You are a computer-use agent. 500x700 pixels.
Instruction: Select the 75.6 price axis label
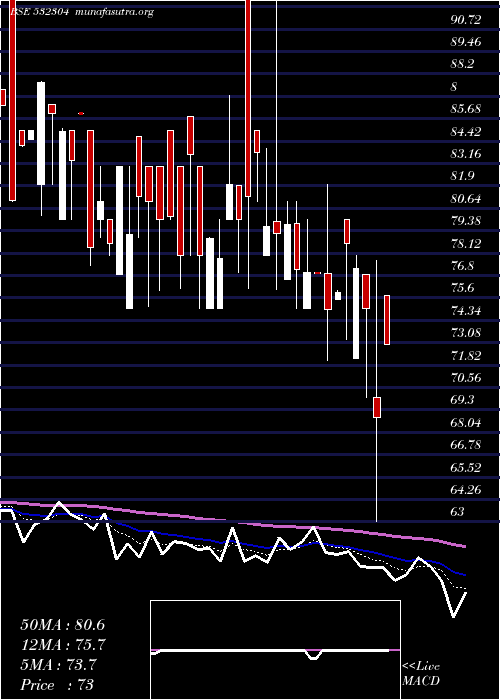462,288
